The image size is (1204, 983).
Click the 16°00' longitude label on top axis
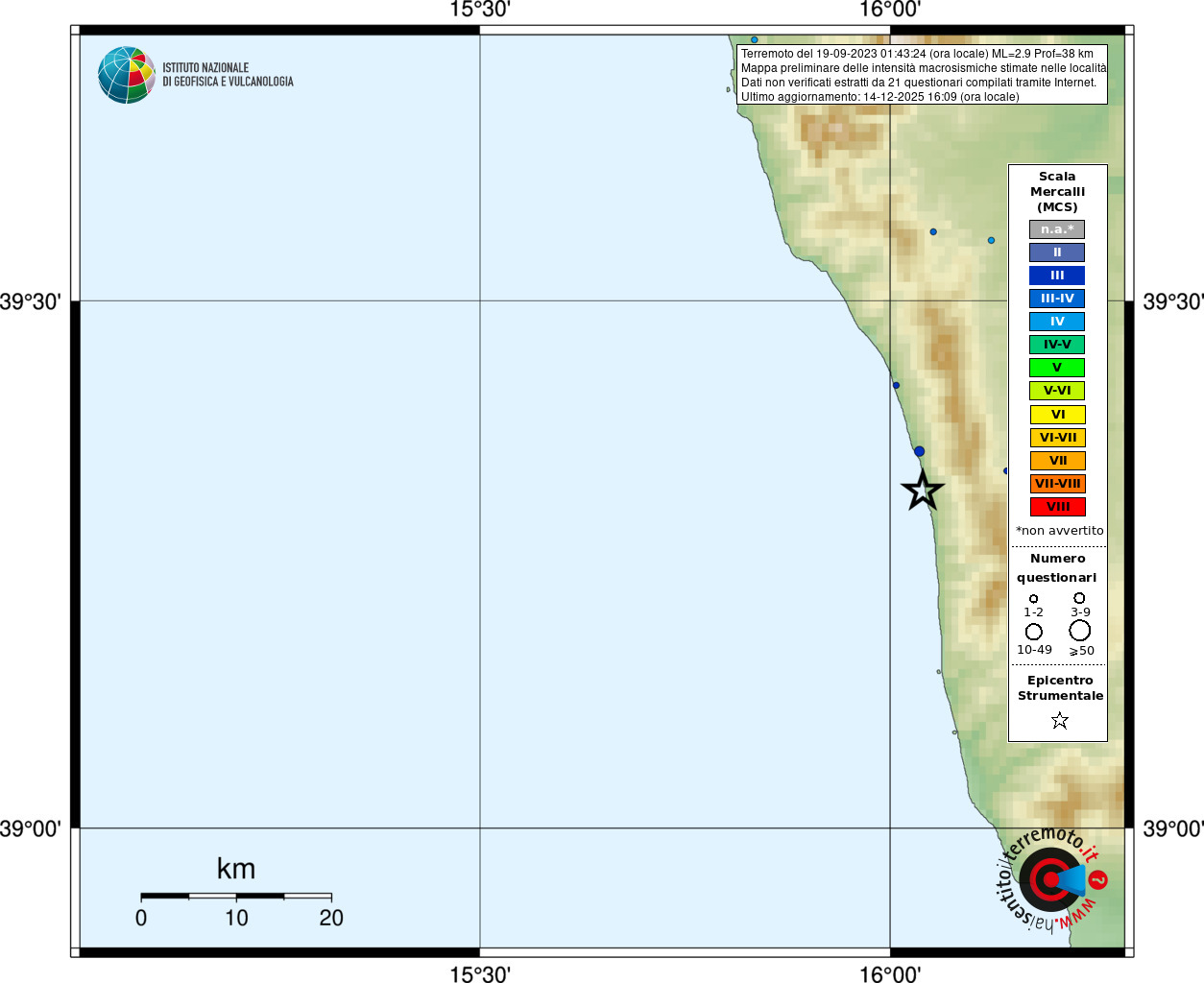(890, 10)
